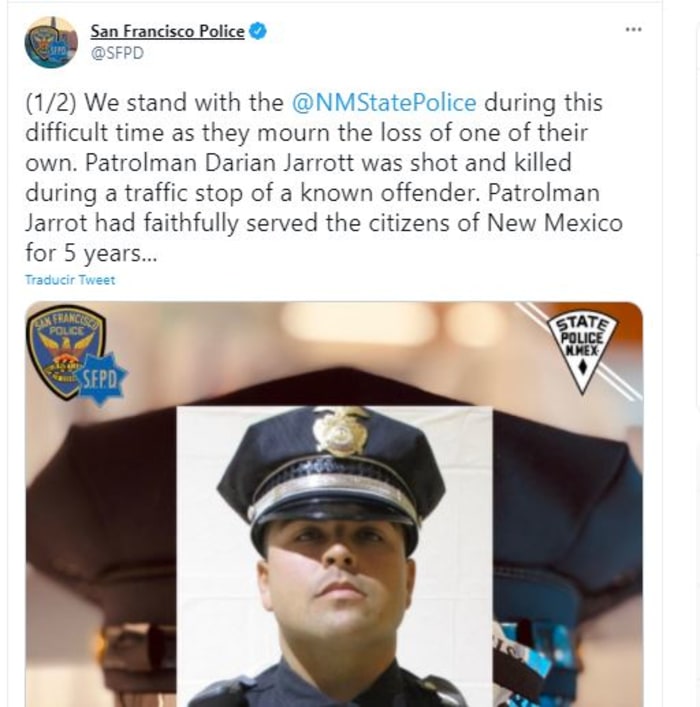Click the "for 5 years..." ending text
Viewport: 700px width, 707px height.
tap(91, 252)
